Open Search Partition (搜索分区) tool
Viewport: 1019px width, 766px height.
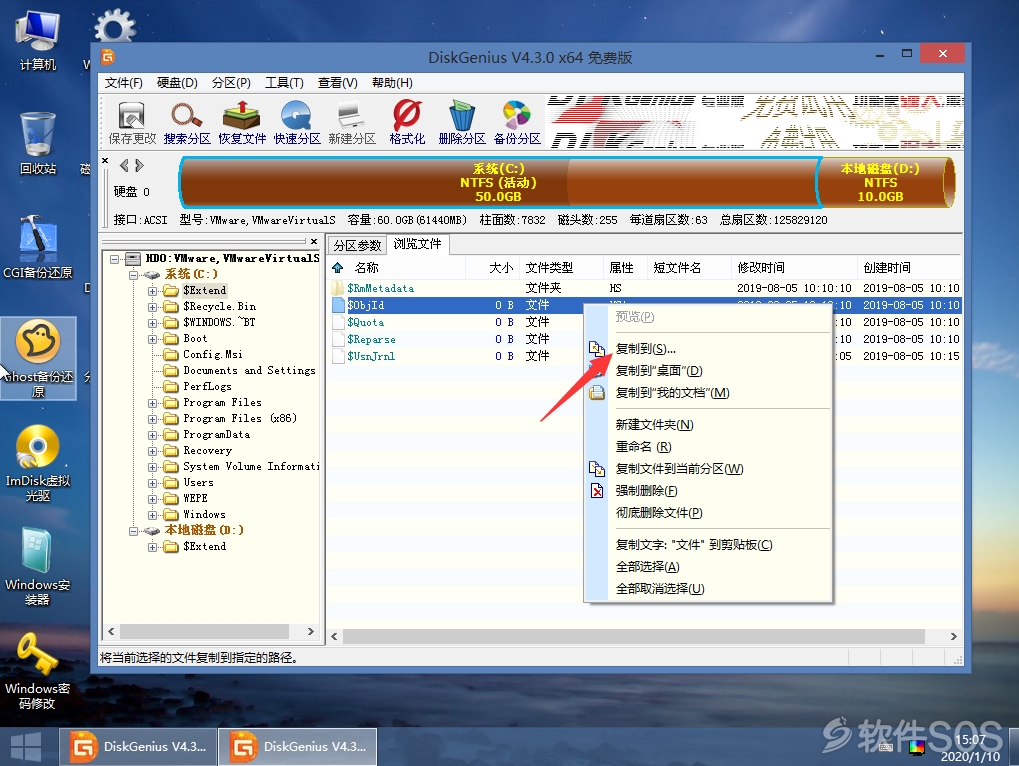point(187,122)
